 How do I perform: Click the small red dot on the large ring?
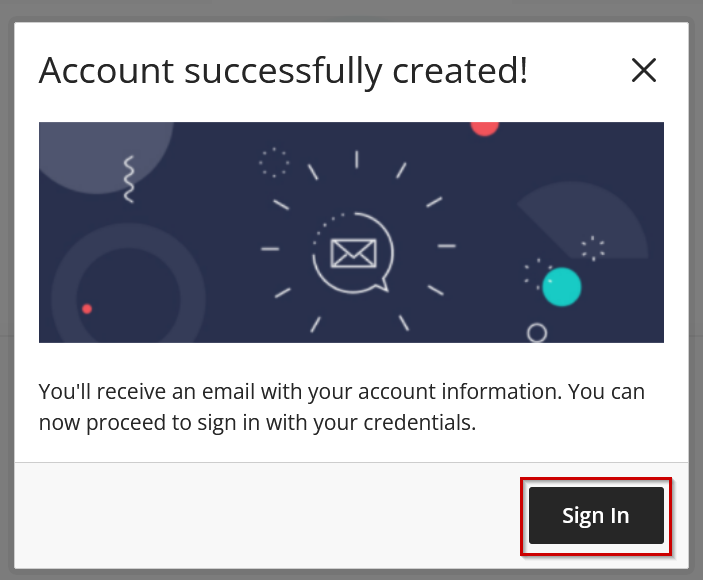(87, 309)
